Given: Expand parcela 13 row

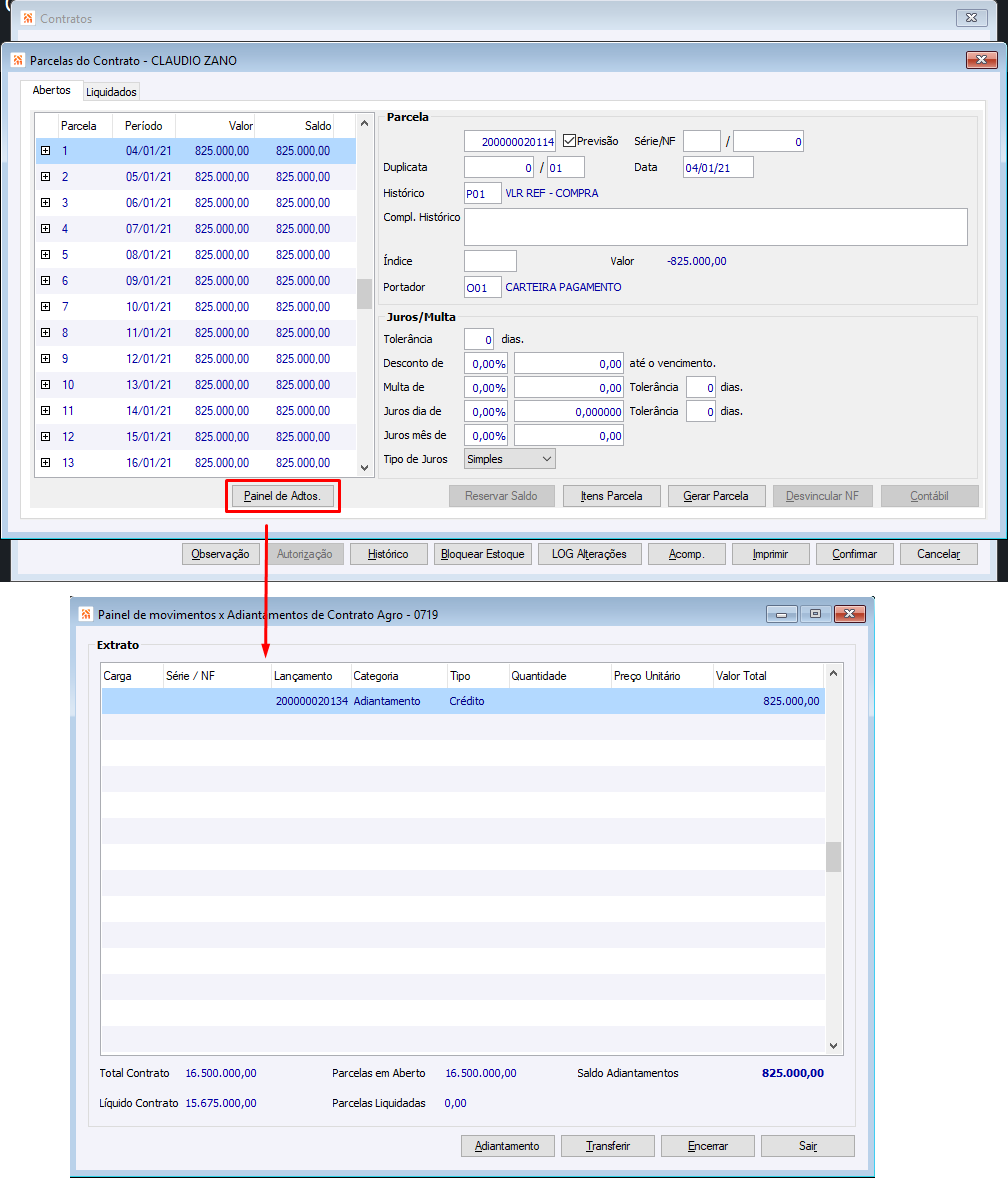Looking at the screenshot, I should click(x=46, y=463).
